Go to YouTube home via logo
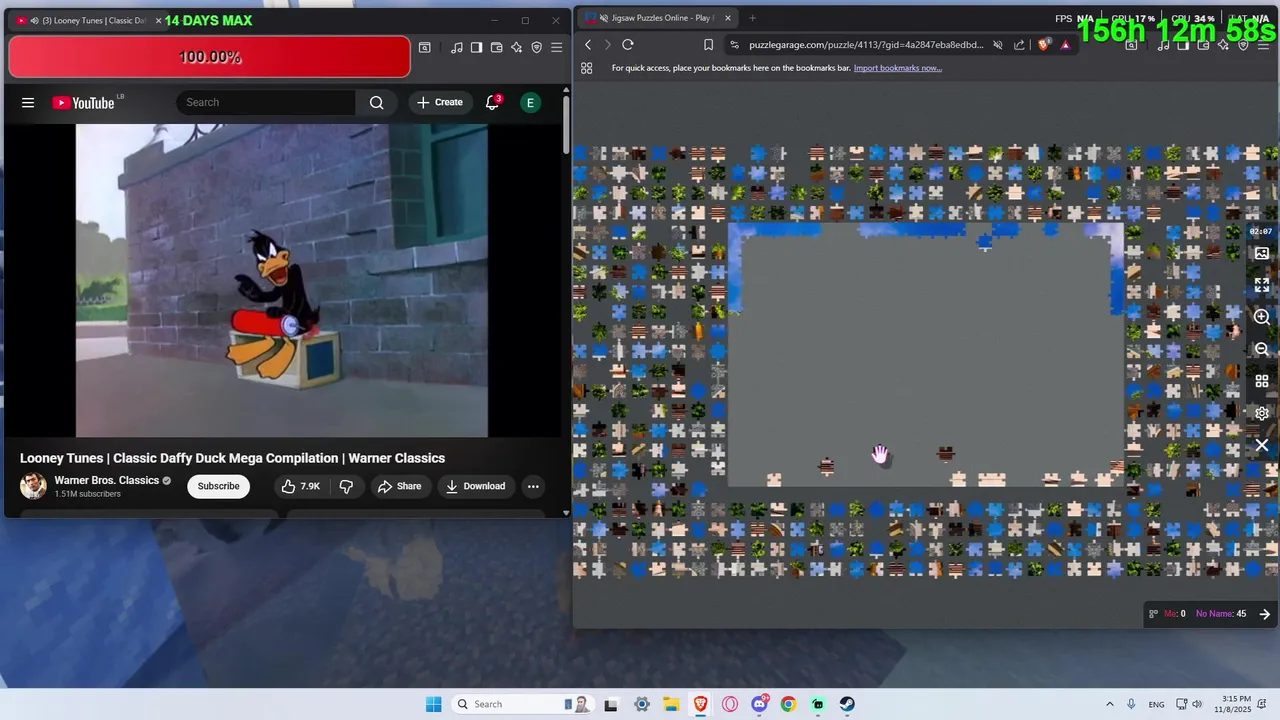Viewport: 1280px width, 720px height. tap(84, 102)
